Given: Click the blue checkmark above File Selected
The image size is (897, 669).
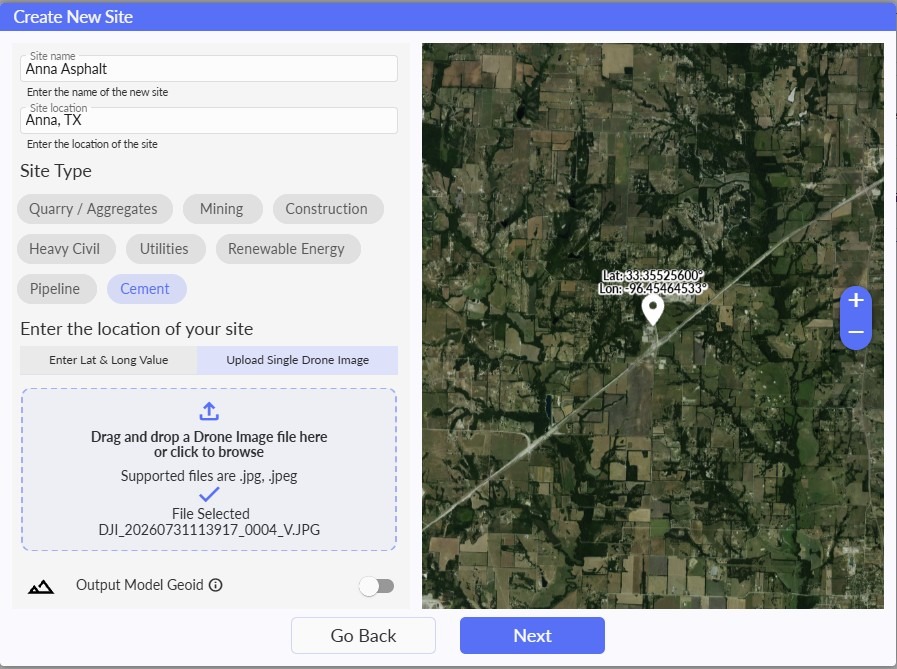Looking at the screenshot, I should (x=209, y=494).
